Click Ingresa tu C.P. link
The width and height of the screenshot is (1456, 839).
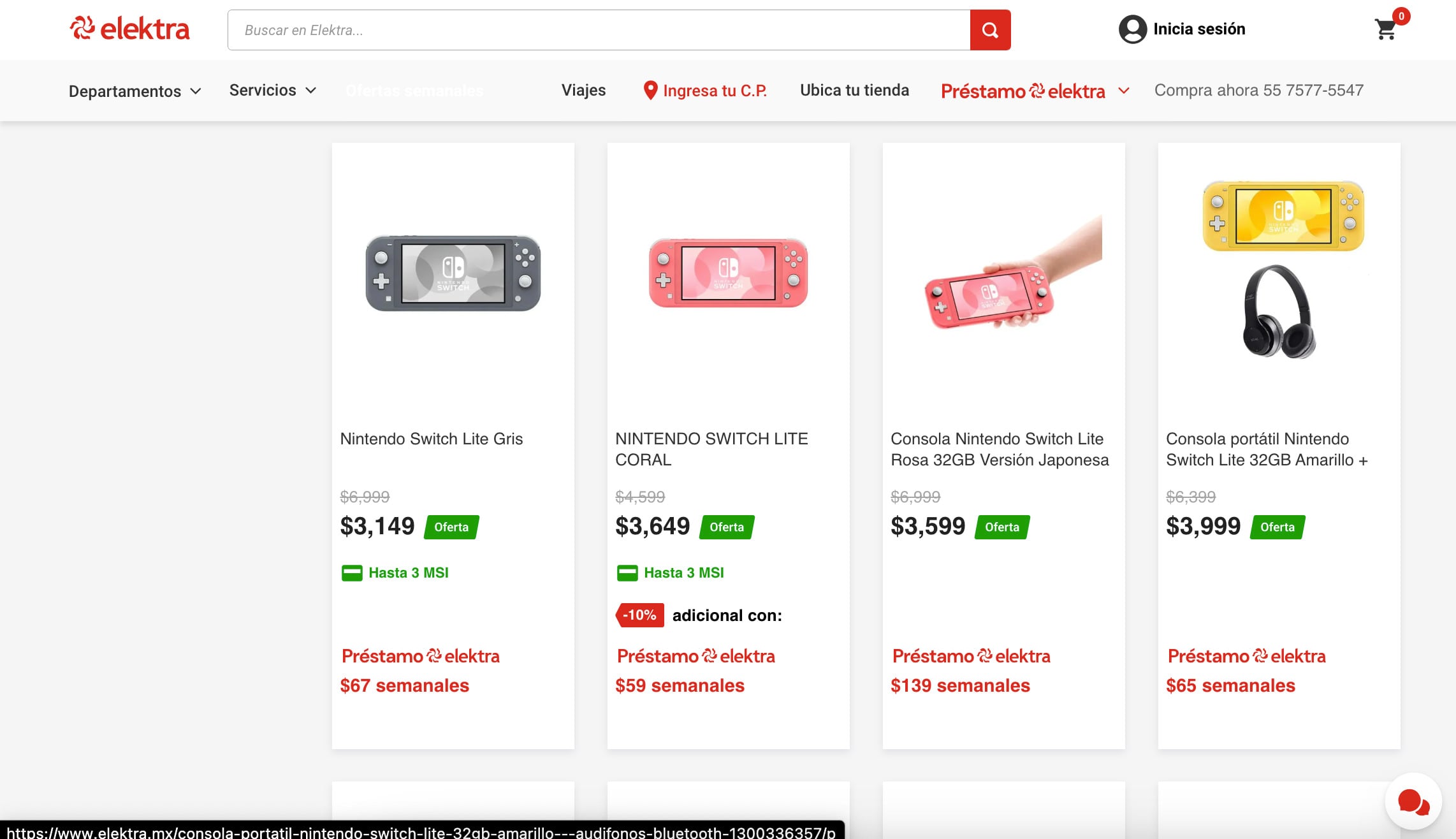tap(714, 91)
